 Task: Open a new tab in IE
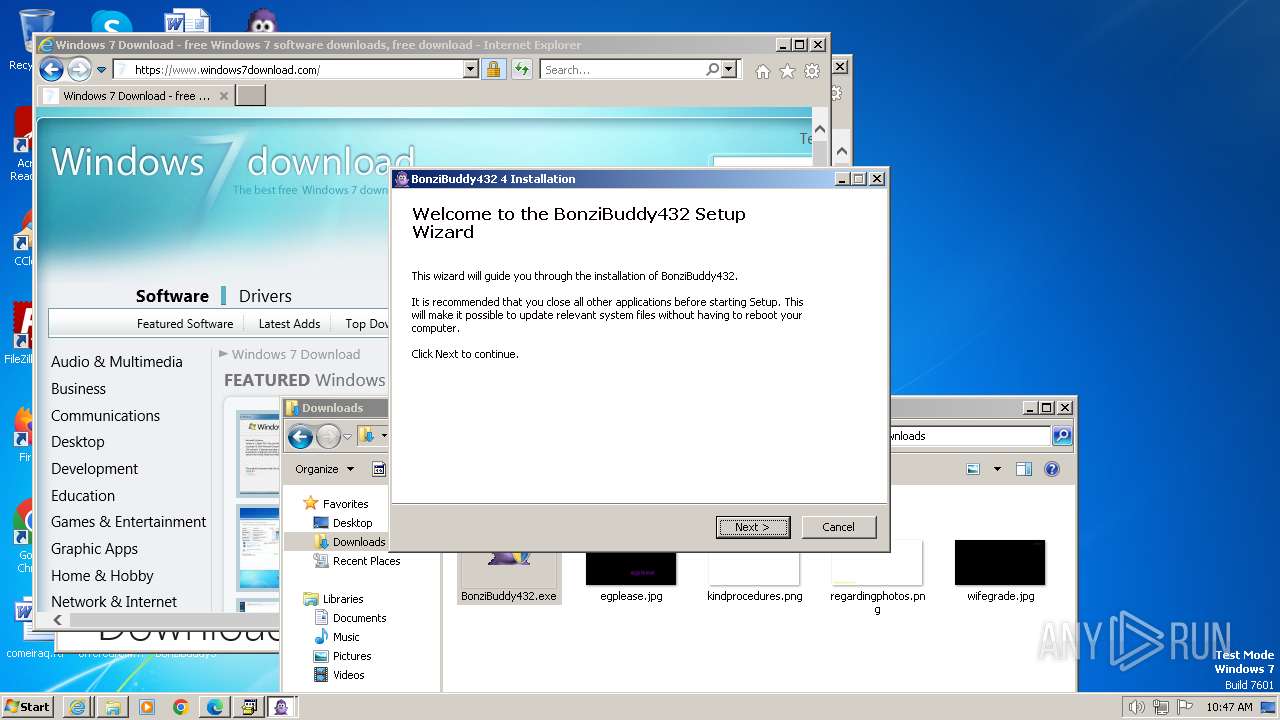click(250, 96)
